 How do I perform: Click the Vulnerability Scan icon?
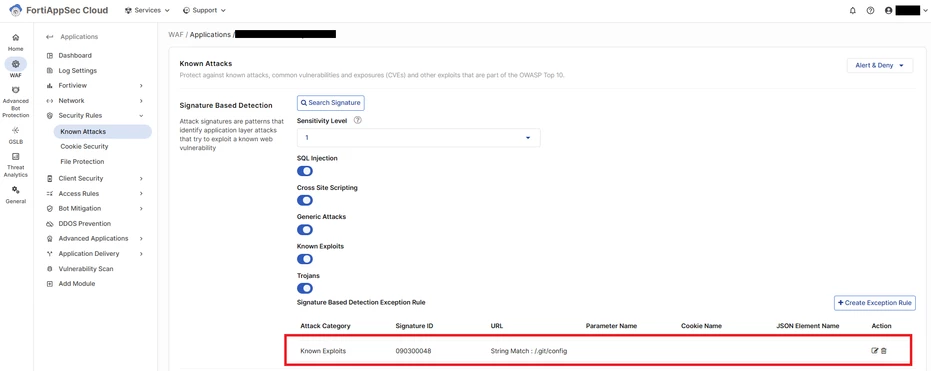(x=50, y=269)
